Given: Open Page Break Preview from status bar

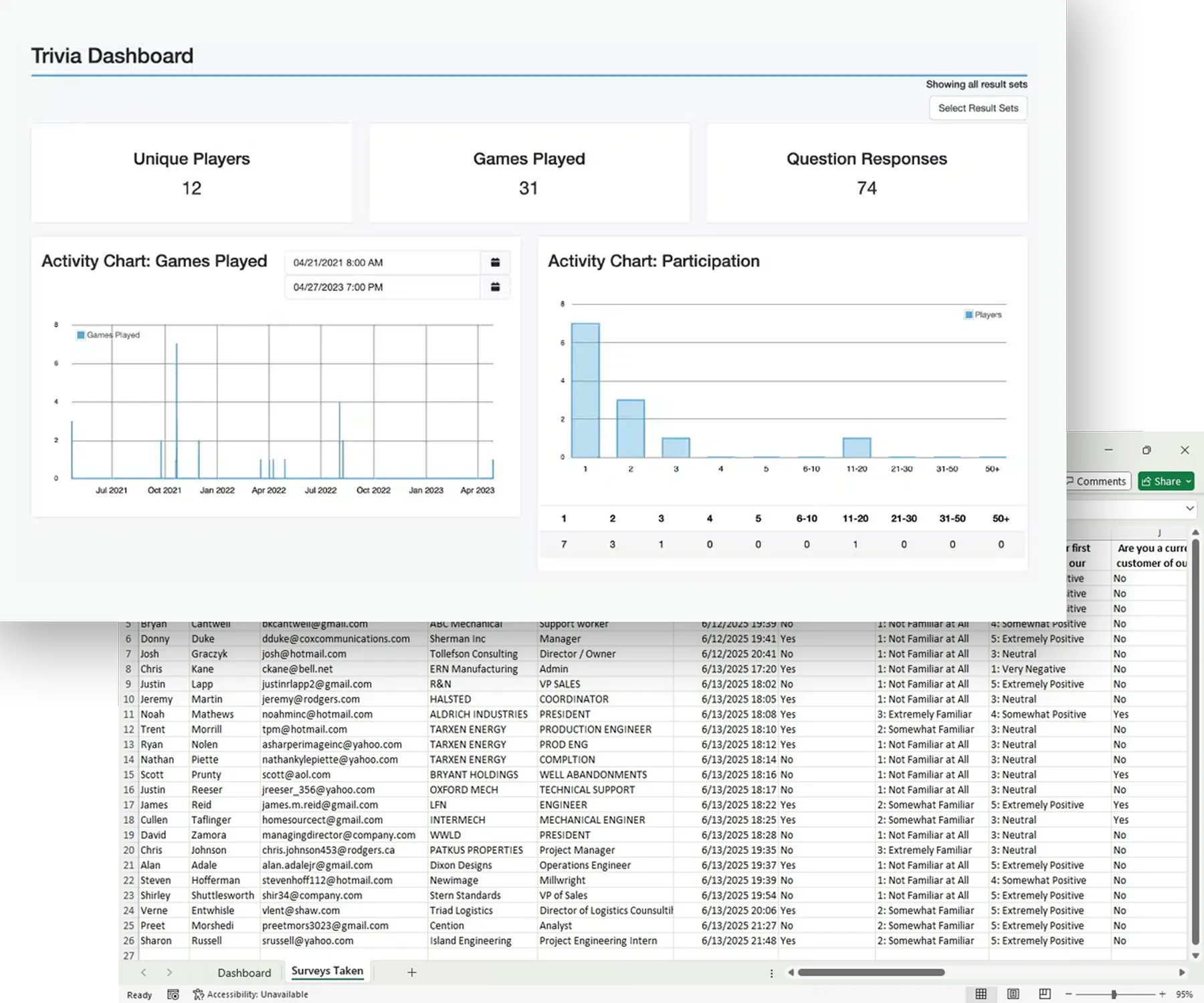Looking at the screenshot, I should tap(1043, 994).
